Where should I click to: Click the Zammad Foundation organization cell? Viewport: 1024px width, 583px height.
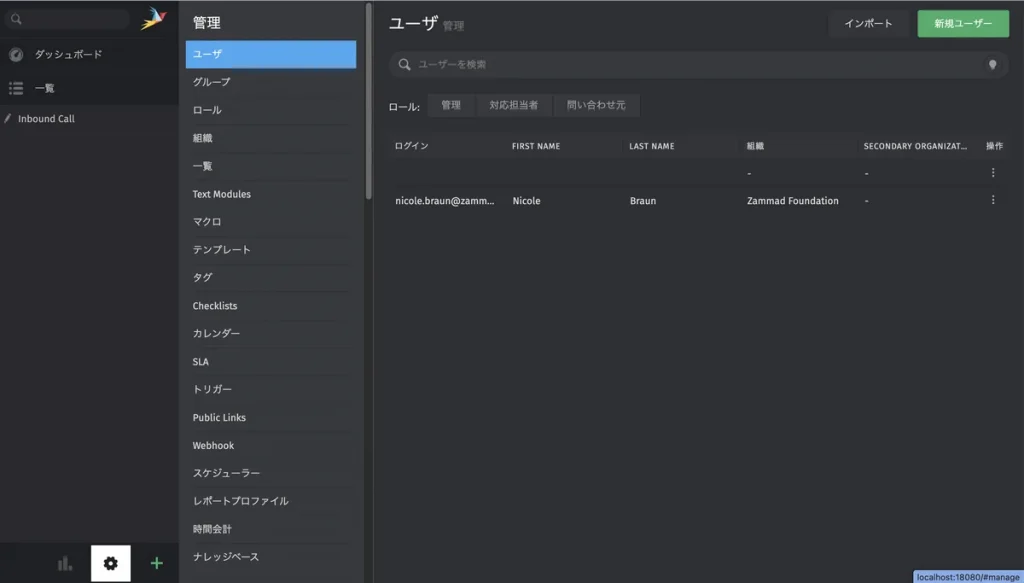pos(793,201)
